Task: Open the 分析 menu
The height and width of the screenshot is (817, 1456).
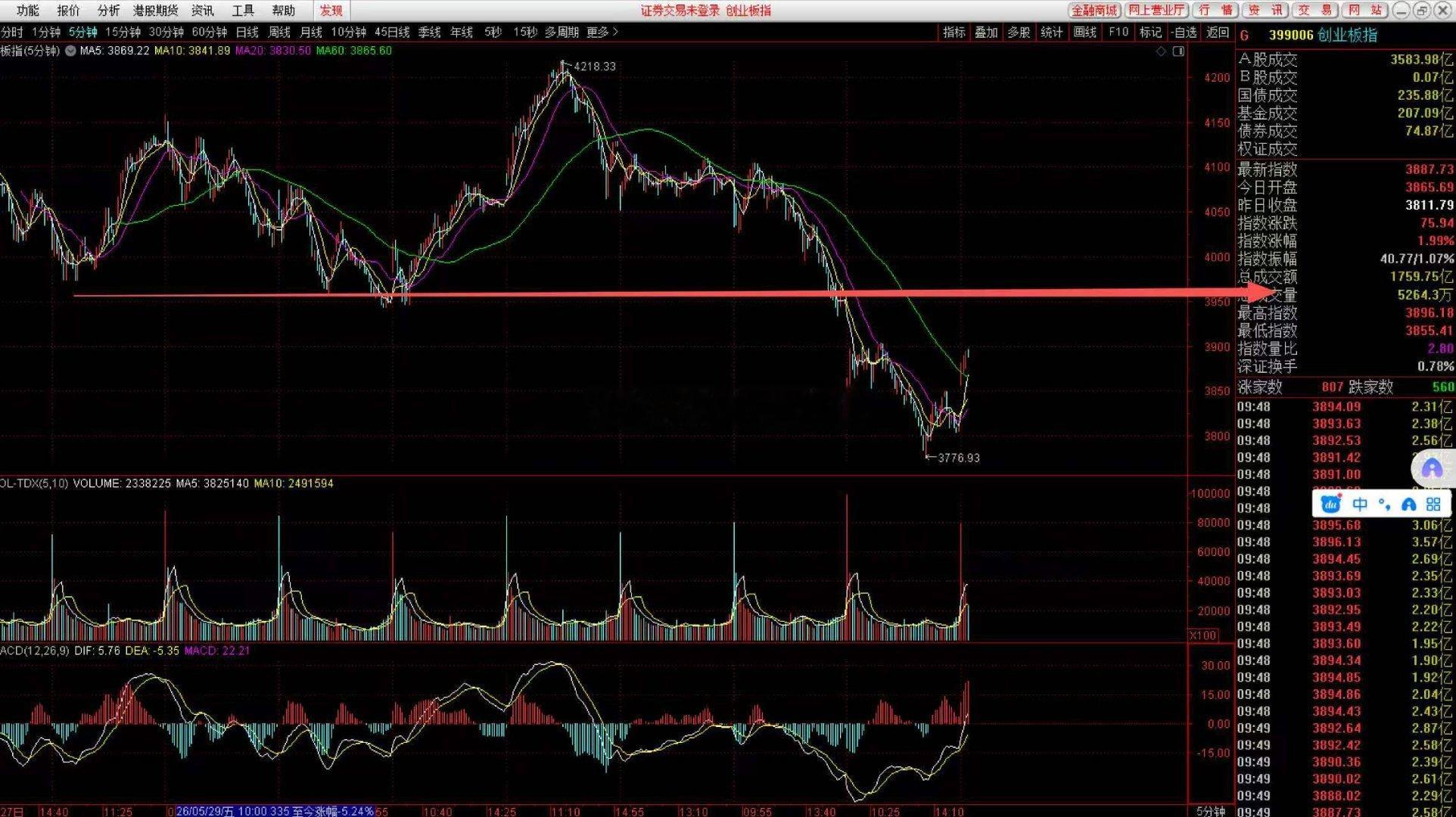Action: coord(108,11)
